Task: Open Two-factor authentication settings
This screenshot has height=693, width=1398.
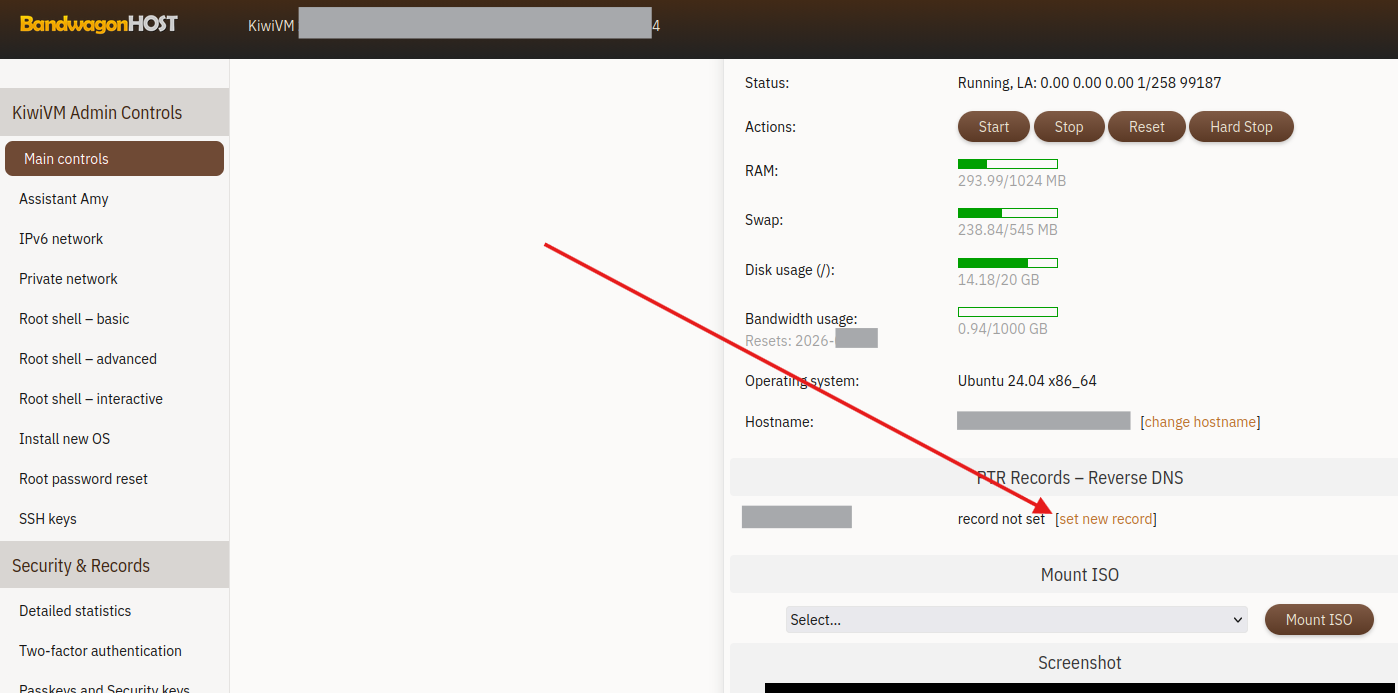Action: coord(100,651)
